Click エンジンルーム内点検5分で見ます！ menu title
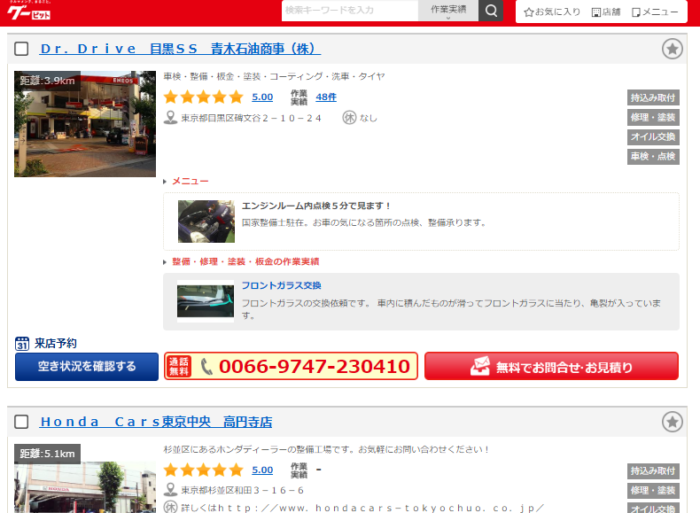Viewport: 700px width, 513px height. click(x=316, y=206)
